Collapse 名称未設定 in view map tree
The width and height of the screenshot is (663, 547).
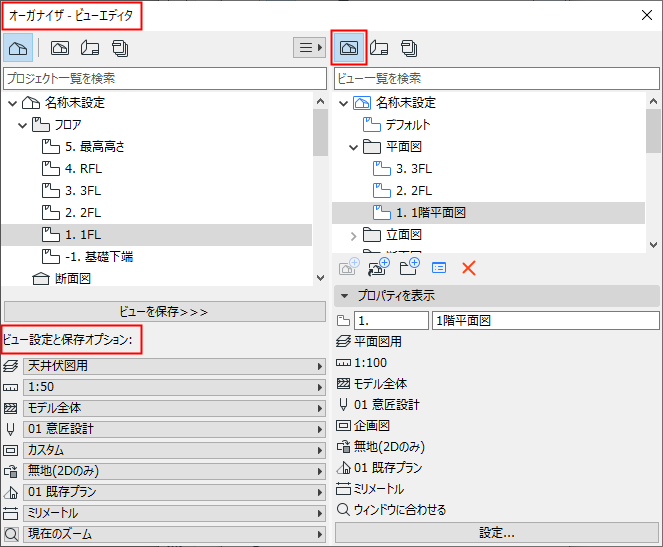click(x=343, y=103)
